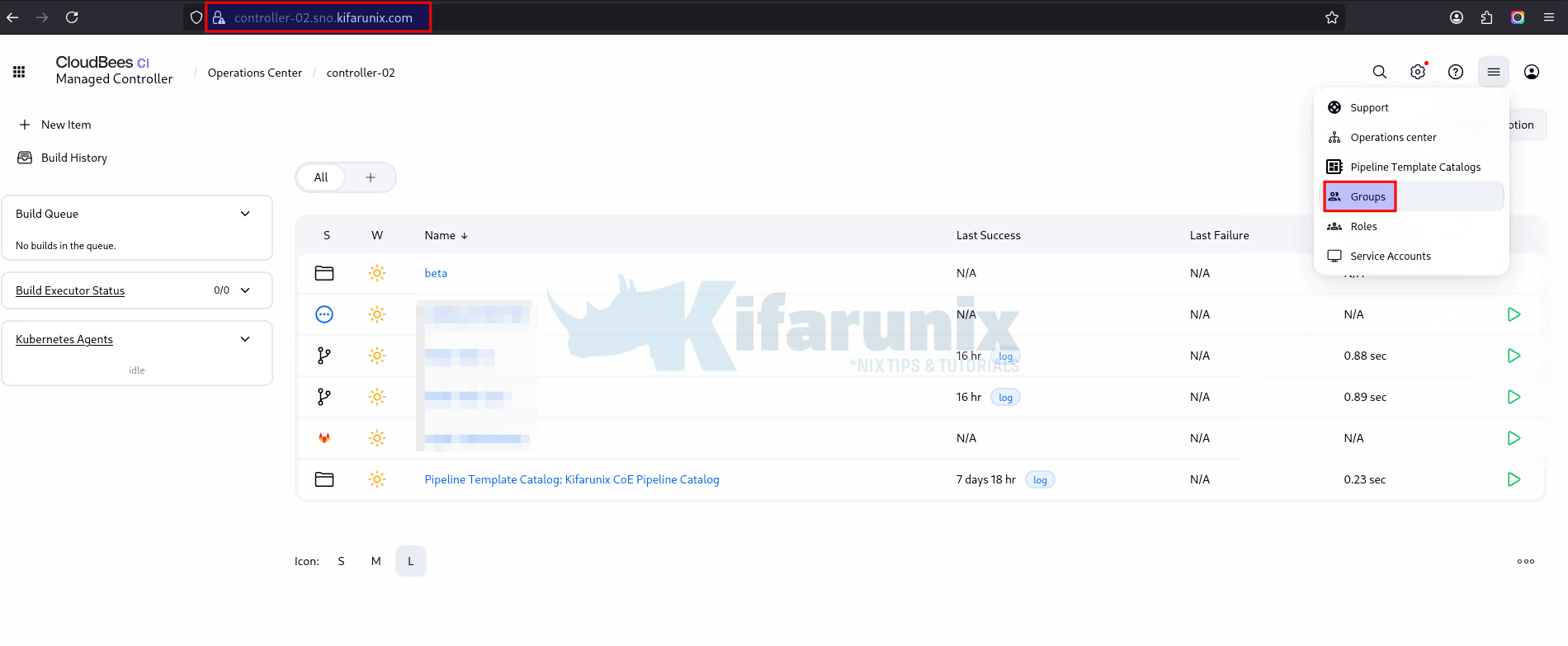Select the All view tab
1568x646 pixels.
pos(321,177)
